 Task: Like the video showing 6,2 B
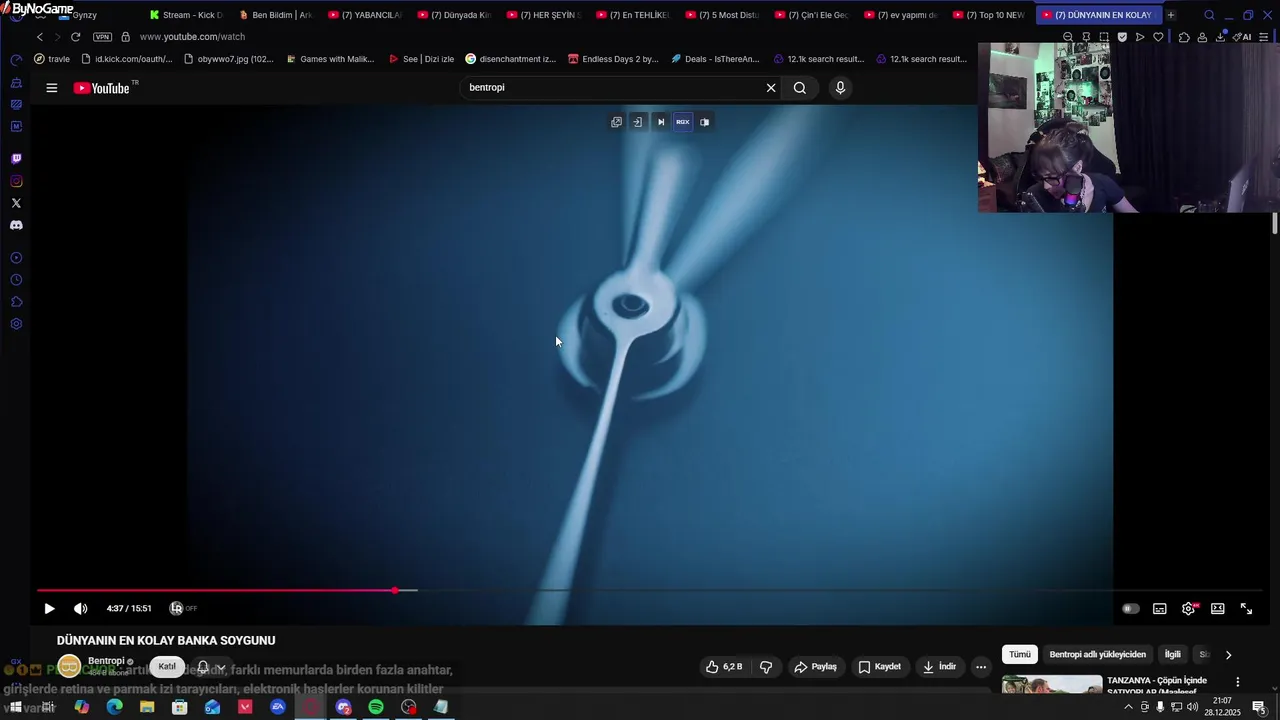click(x=724, y=667)
